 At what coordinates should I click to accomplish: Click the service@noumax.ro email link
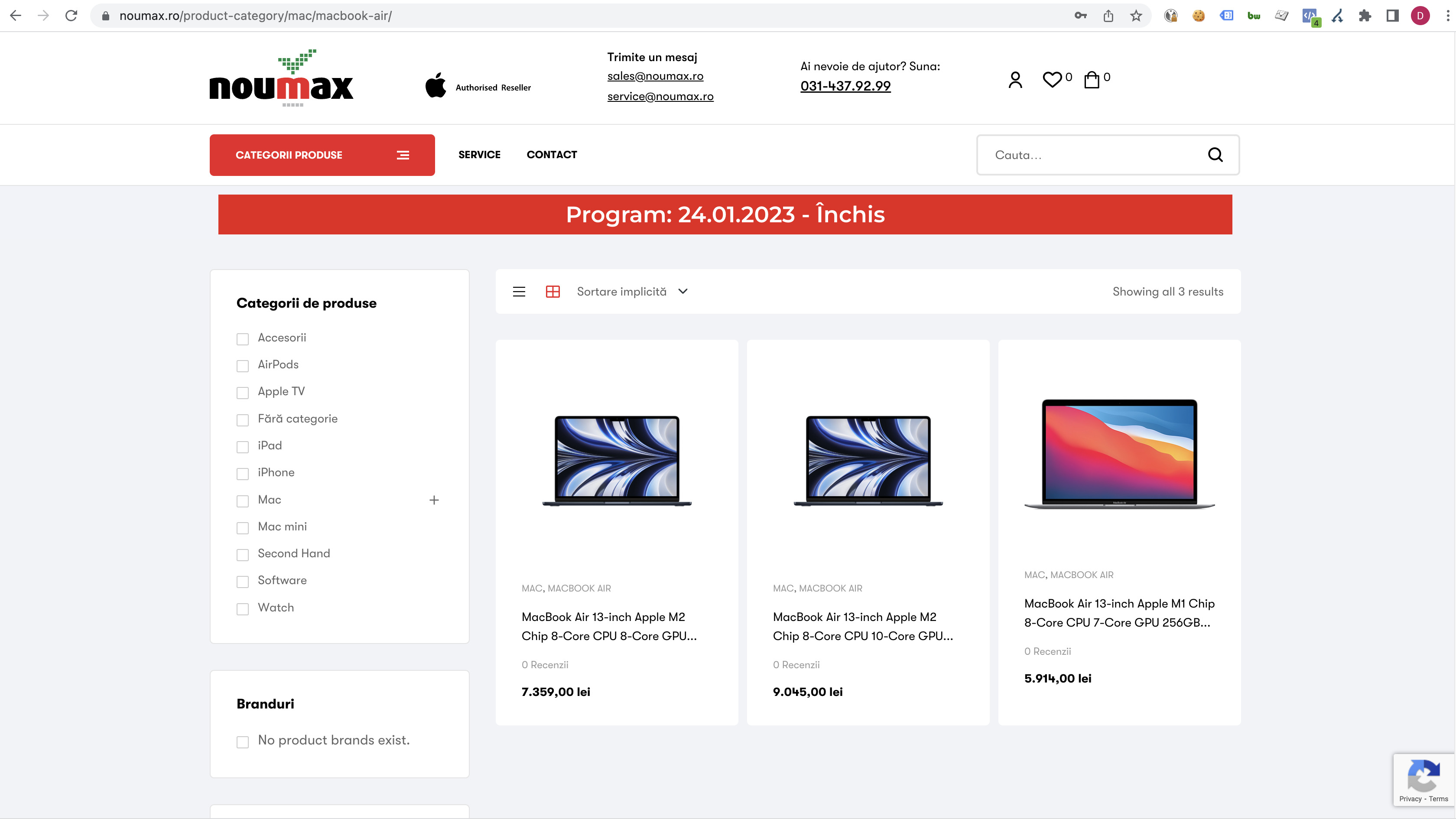660,96
